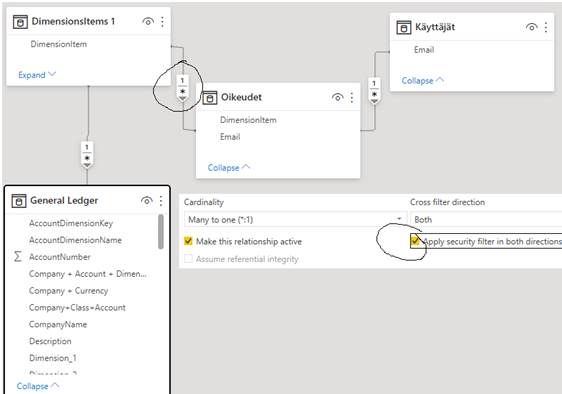Click General Ledger field list scrollbar
Image resolution: width=562 pixels, height=394 pixels.
(x=161, y=232)
